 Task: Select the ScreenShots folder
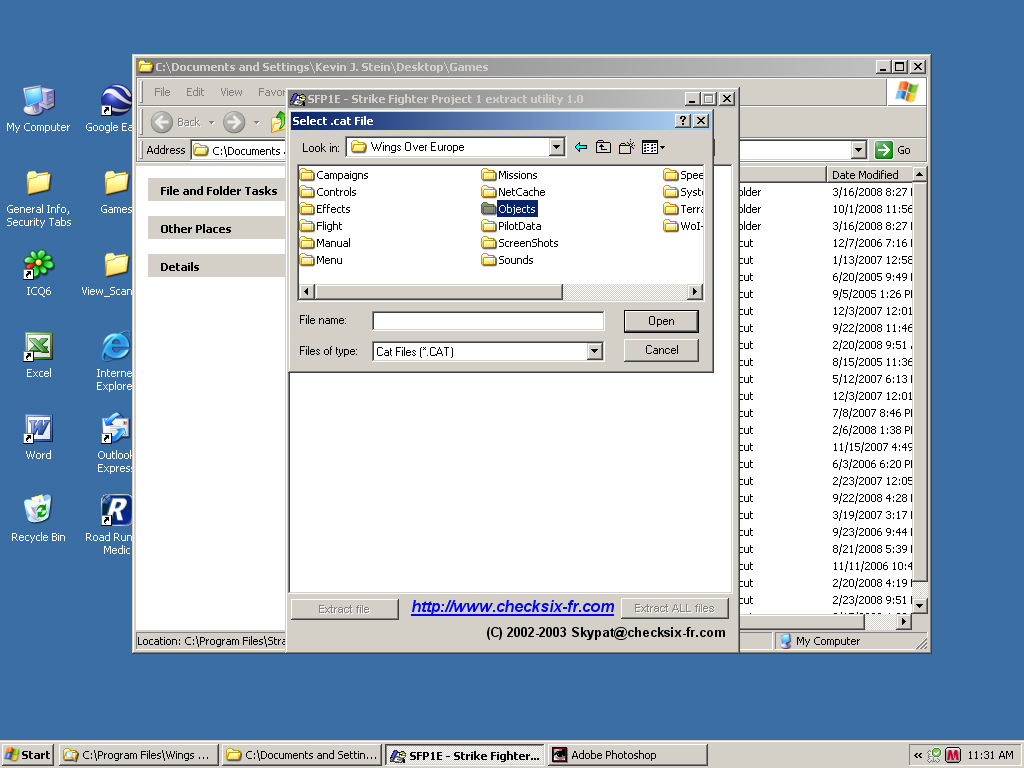pos(520,243)
